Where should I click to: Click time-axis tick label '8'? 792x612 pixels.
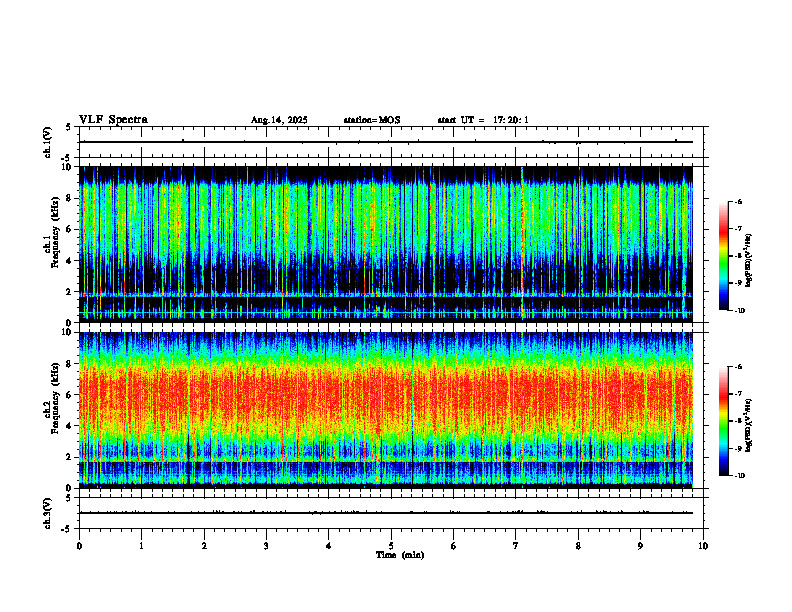coord(578,546)
